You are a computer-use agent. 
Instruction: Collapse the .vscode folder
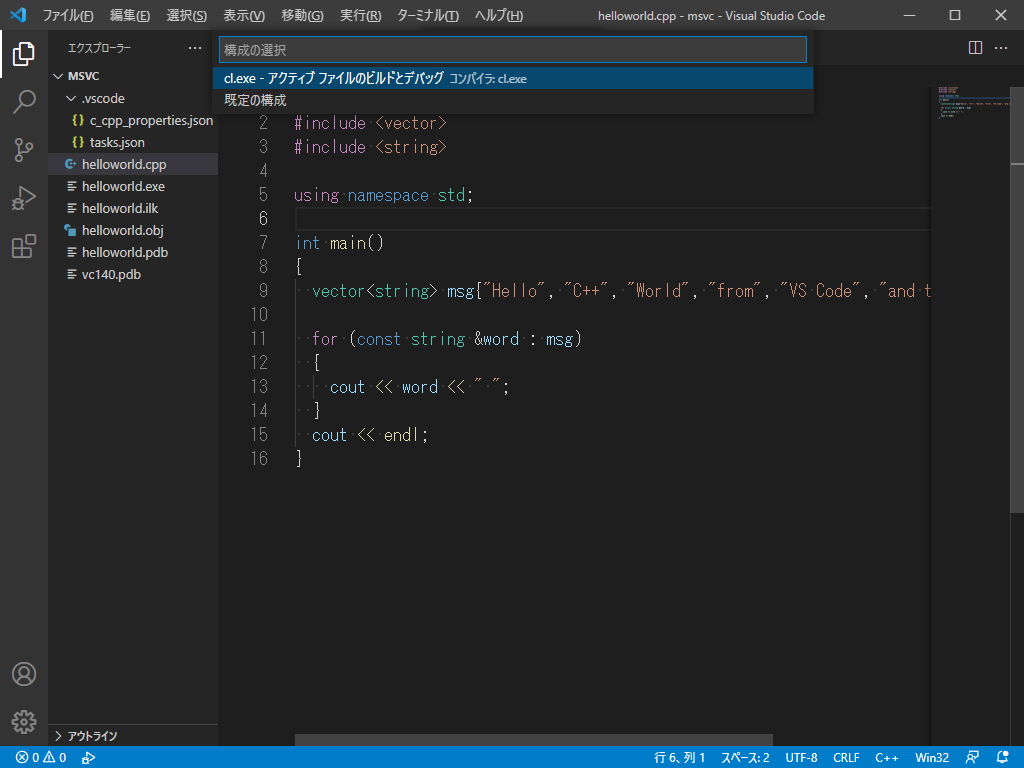tap(71, 99)
